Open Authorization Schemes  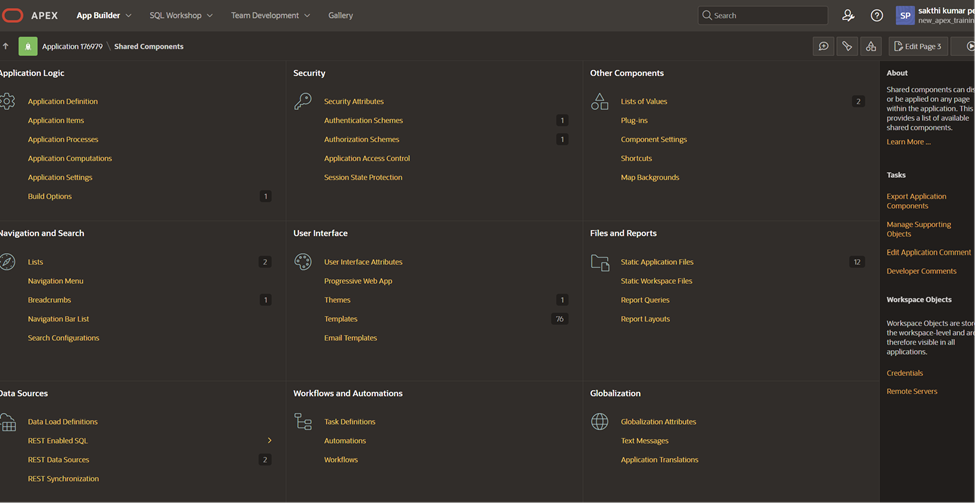tap(361, 139)
